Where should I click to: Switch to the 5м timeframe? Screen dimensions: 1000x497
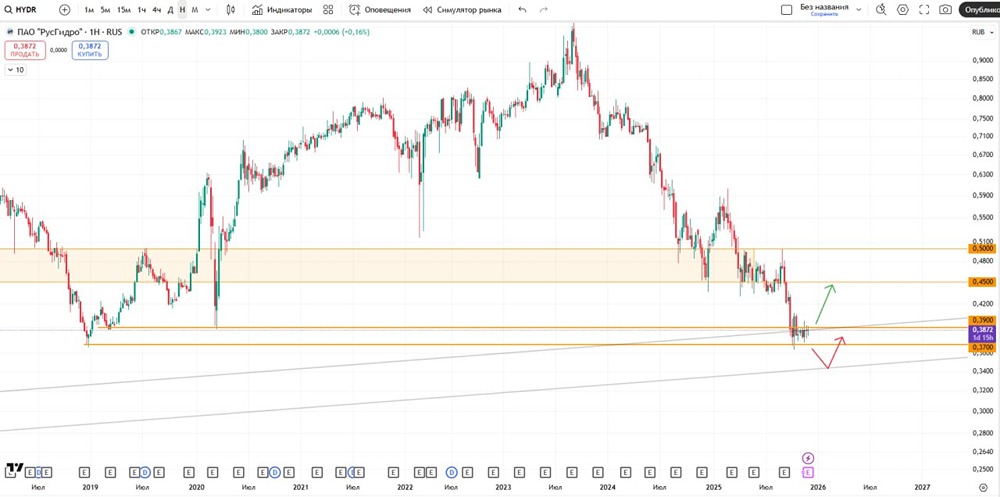pos(105,10)
